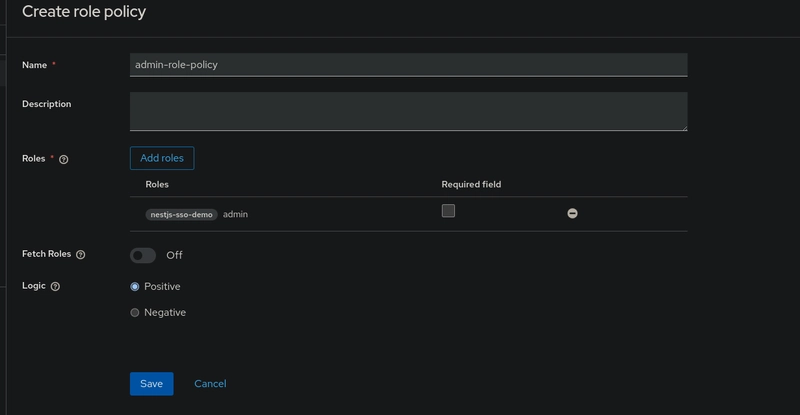This screenshot has height=415, width=800.
Task: Grab the Description resize handle corner
Action: [684, 128]
